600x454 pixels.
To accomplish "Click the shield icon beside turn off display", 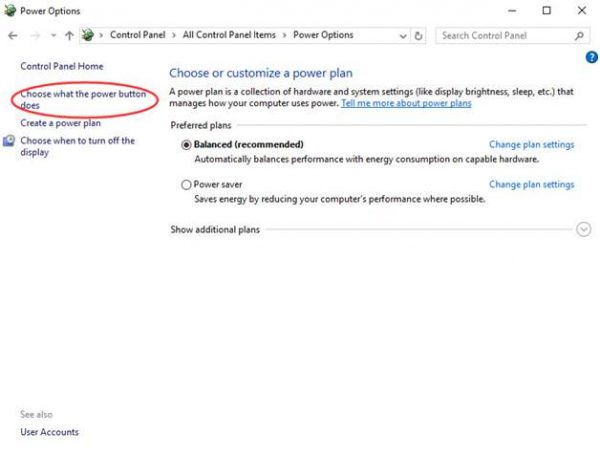I will coord(9,141).
